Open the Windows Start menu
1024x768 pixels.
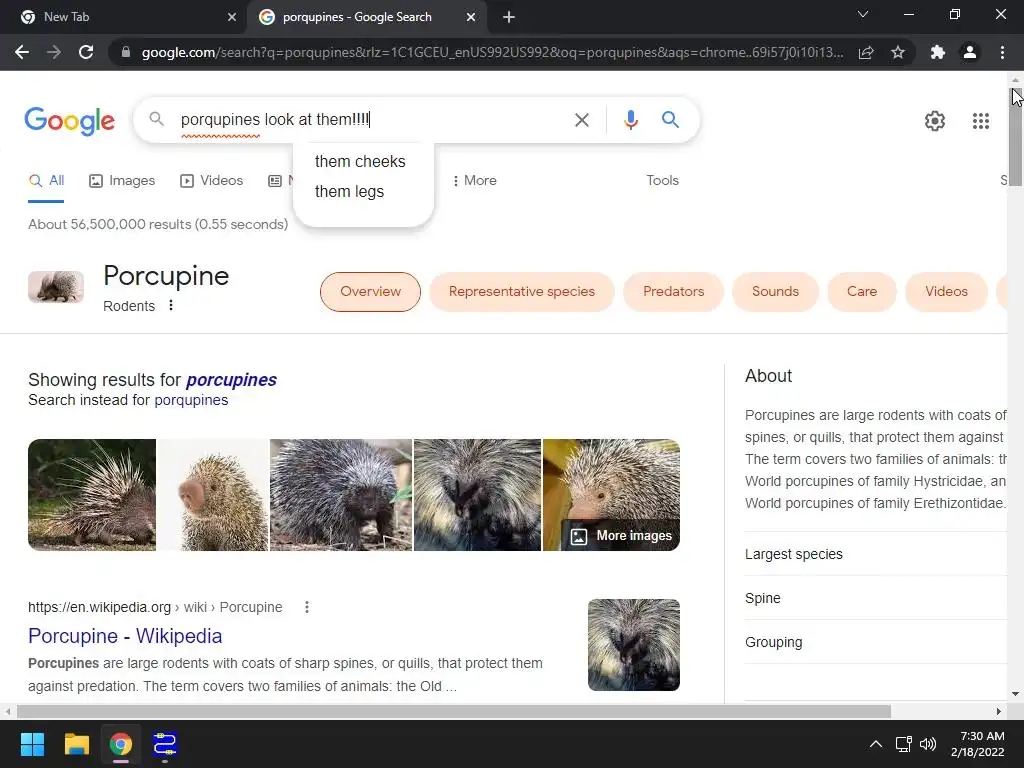32,744
